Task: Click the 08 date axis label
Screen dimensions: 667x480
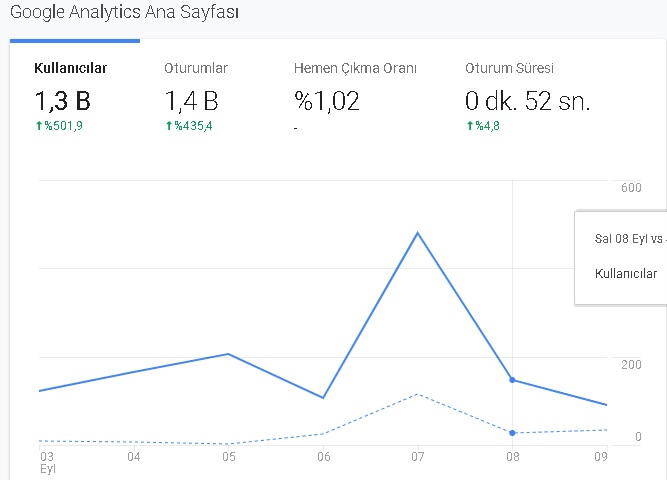Action: tap(513, 457)
